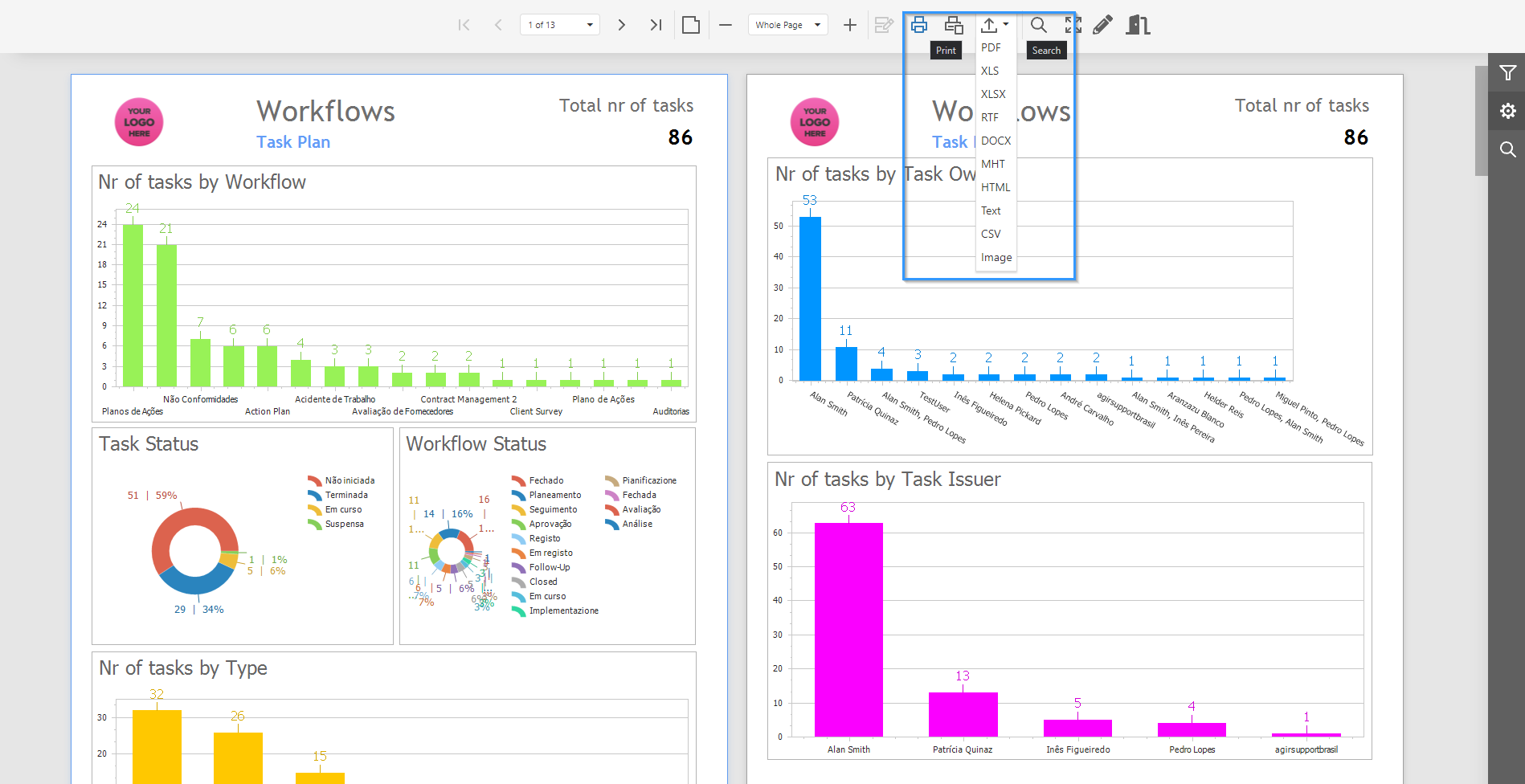Click total tasks value 86 on first page
This screenshot has height=784, width=1525.
coord(681,137)
